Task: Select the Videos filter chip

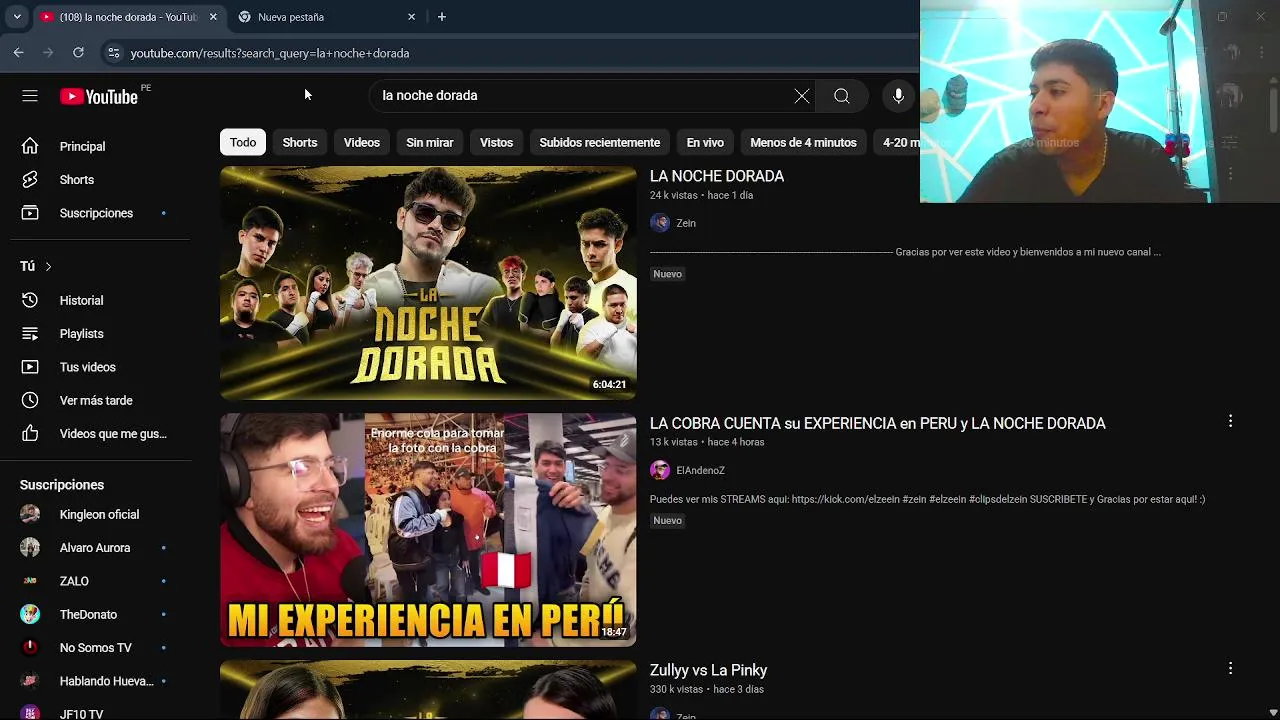Action: [x=362, y=143]
